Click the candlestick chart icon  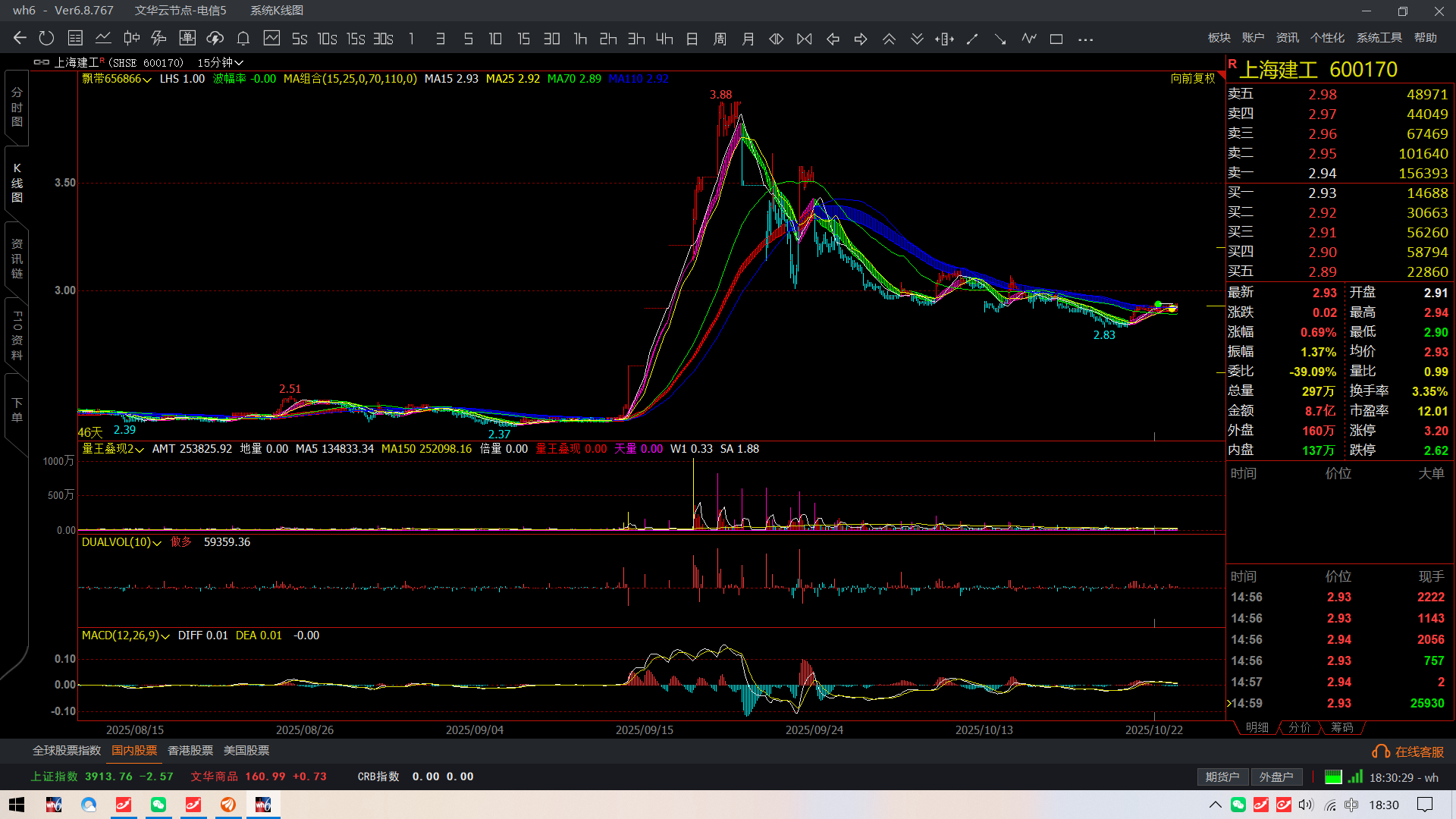pyautogui.click(x=131, y=38)
